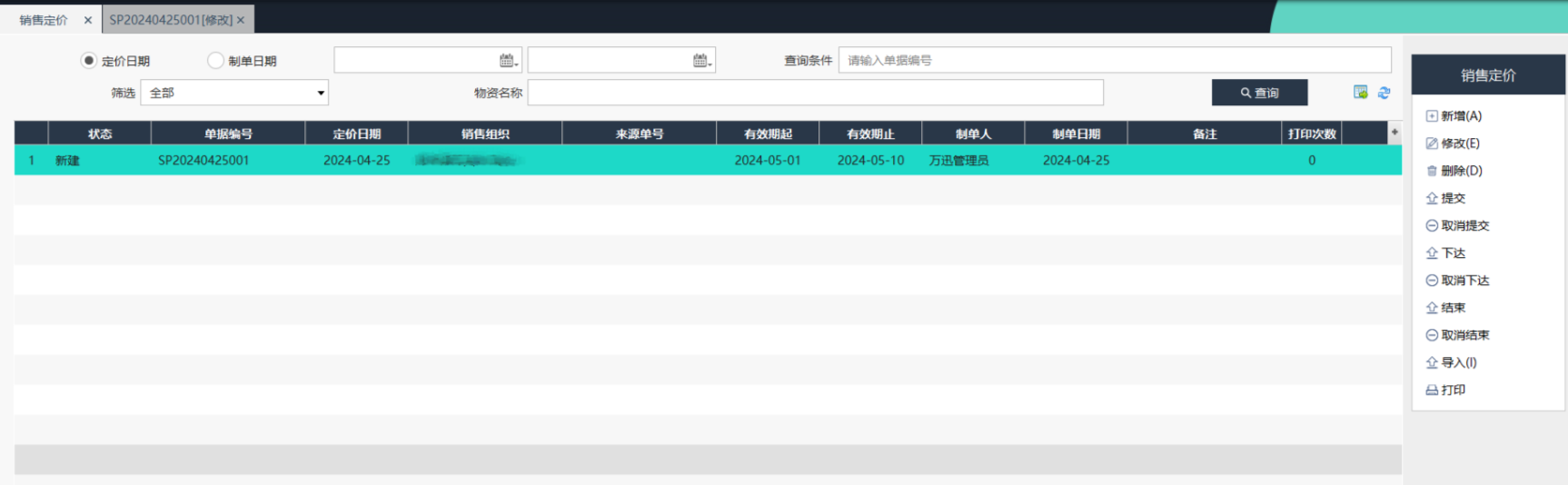
Task: Close the SP20240425001[修改] tab
Action: 241,20
